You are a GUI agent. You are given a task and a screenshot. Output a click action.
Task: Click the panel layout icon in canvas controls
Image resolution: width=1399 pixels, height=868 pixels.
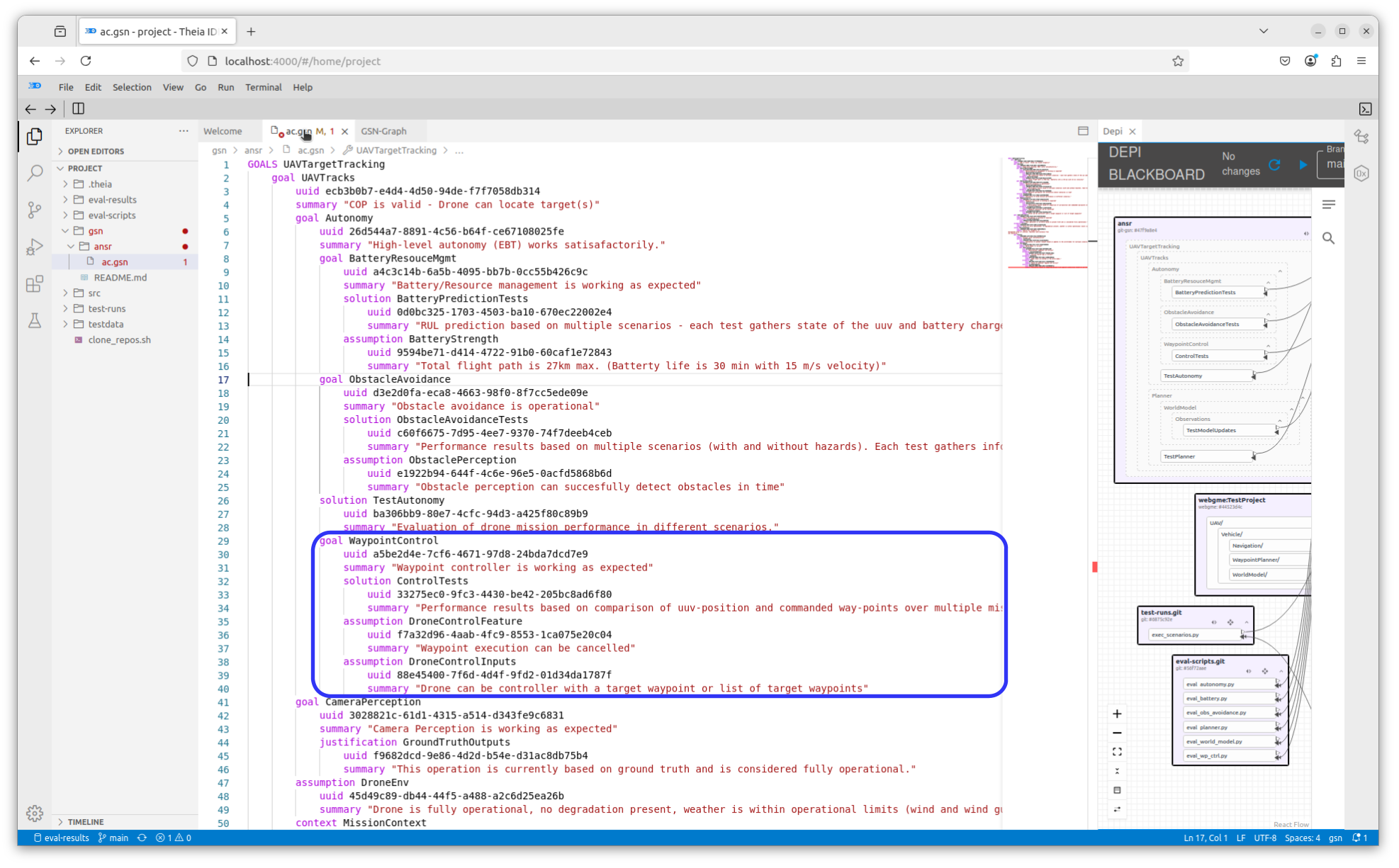click(x=1117, y=791)
